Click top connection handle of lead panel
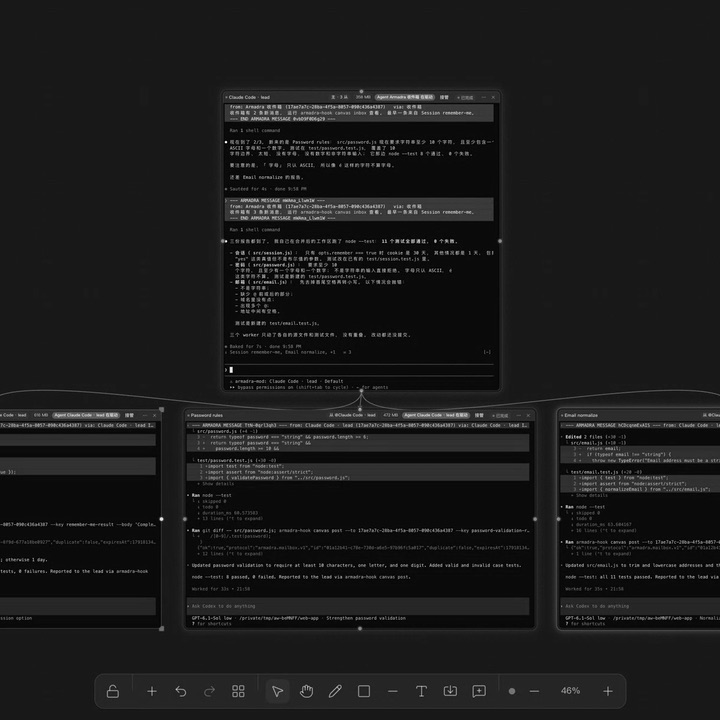Screen dimensions: 720x720 tap(361, 91)
